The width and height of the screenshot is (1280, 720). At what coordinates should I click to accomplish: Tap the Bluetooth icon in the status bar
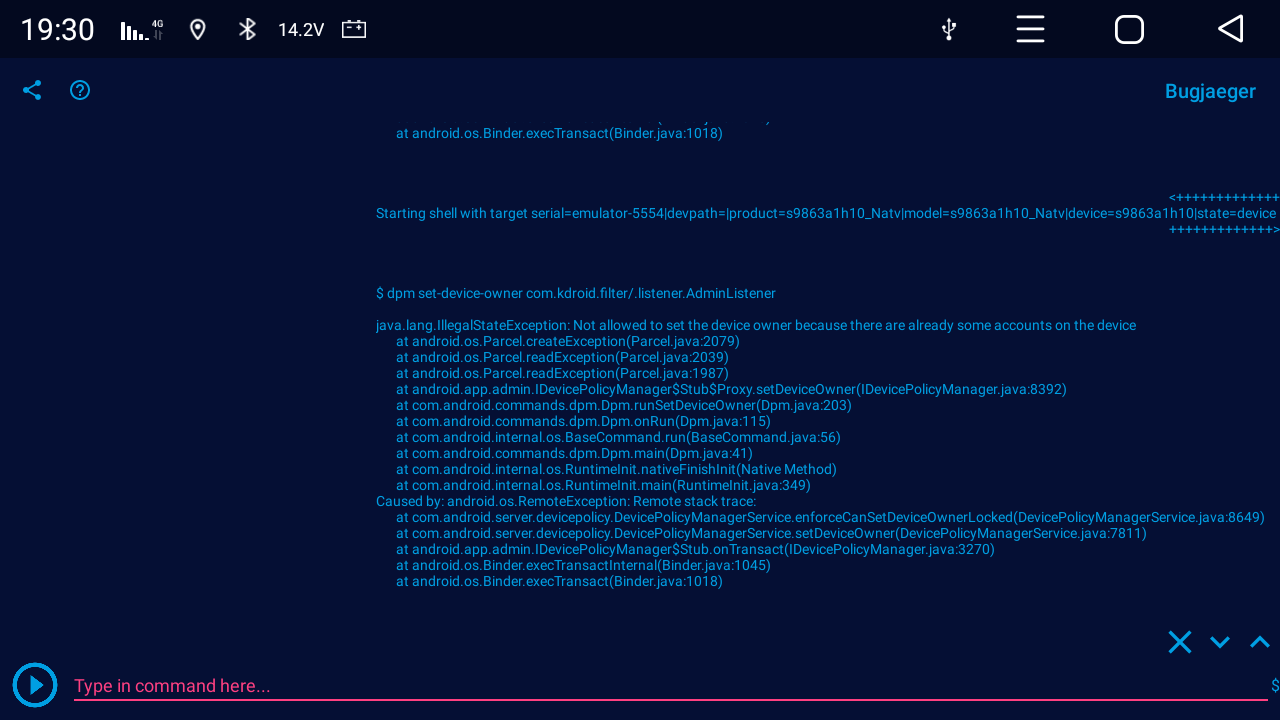pyautogui.click(x=247, y=29)
